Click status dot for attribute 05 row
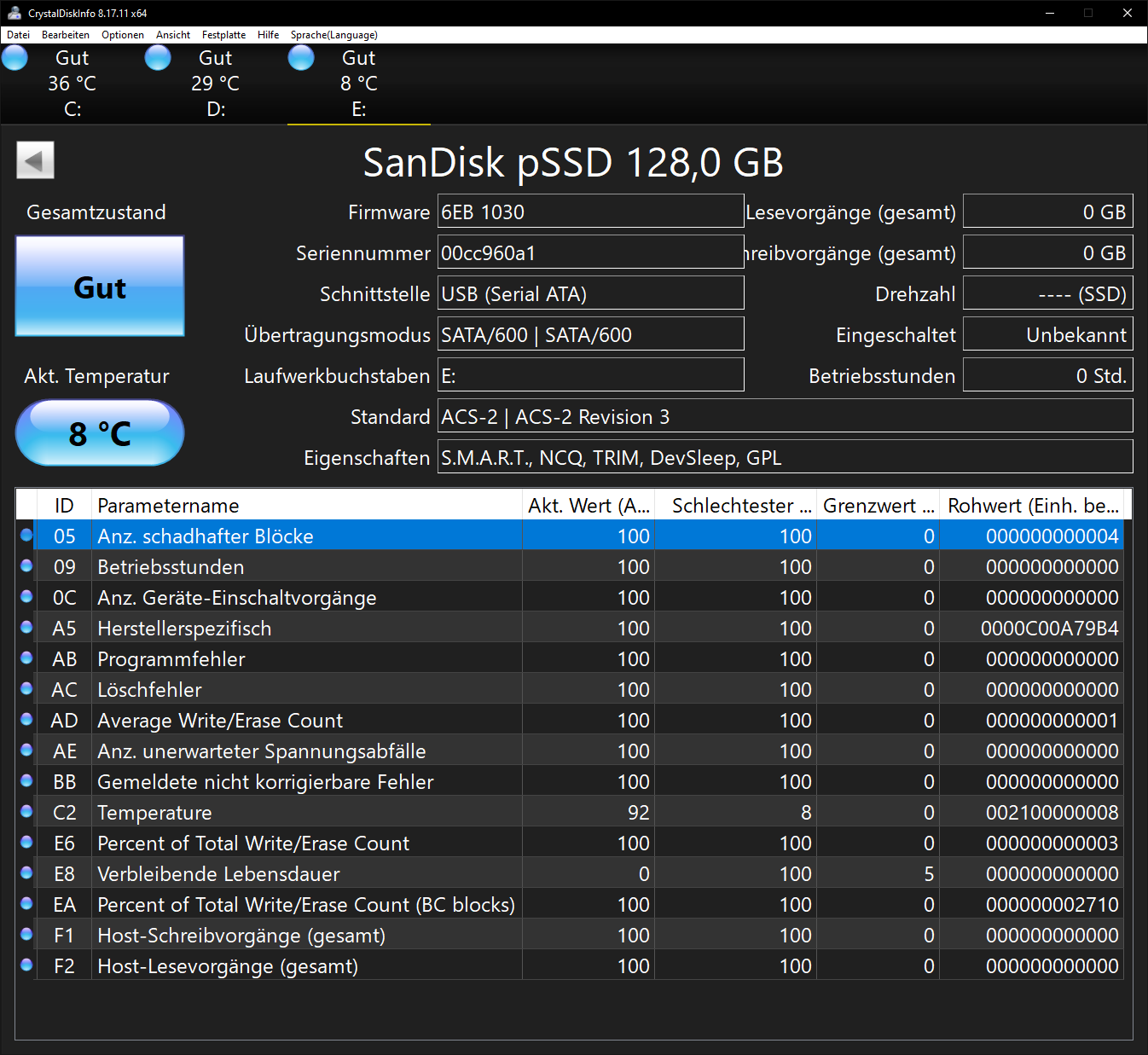The height and width of the screenshot is (1055, 1148). pos(26,535)
